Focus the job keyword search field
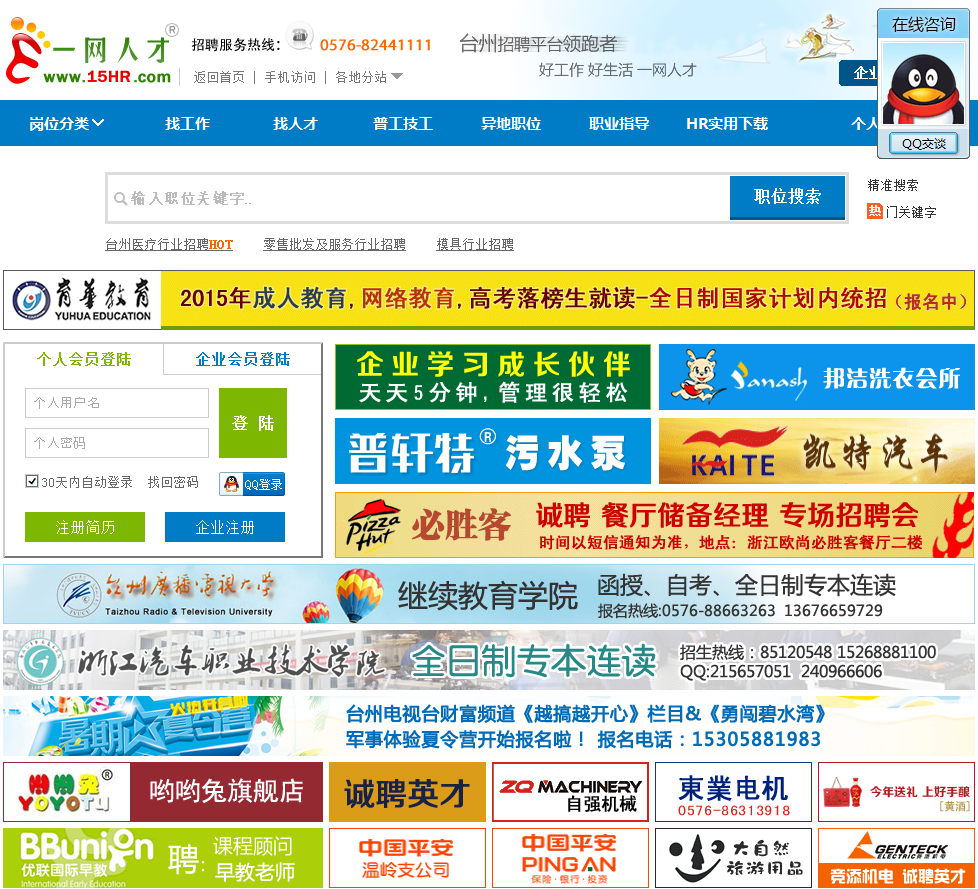Viewport: 978px width, 889px height. pos(418,198)
